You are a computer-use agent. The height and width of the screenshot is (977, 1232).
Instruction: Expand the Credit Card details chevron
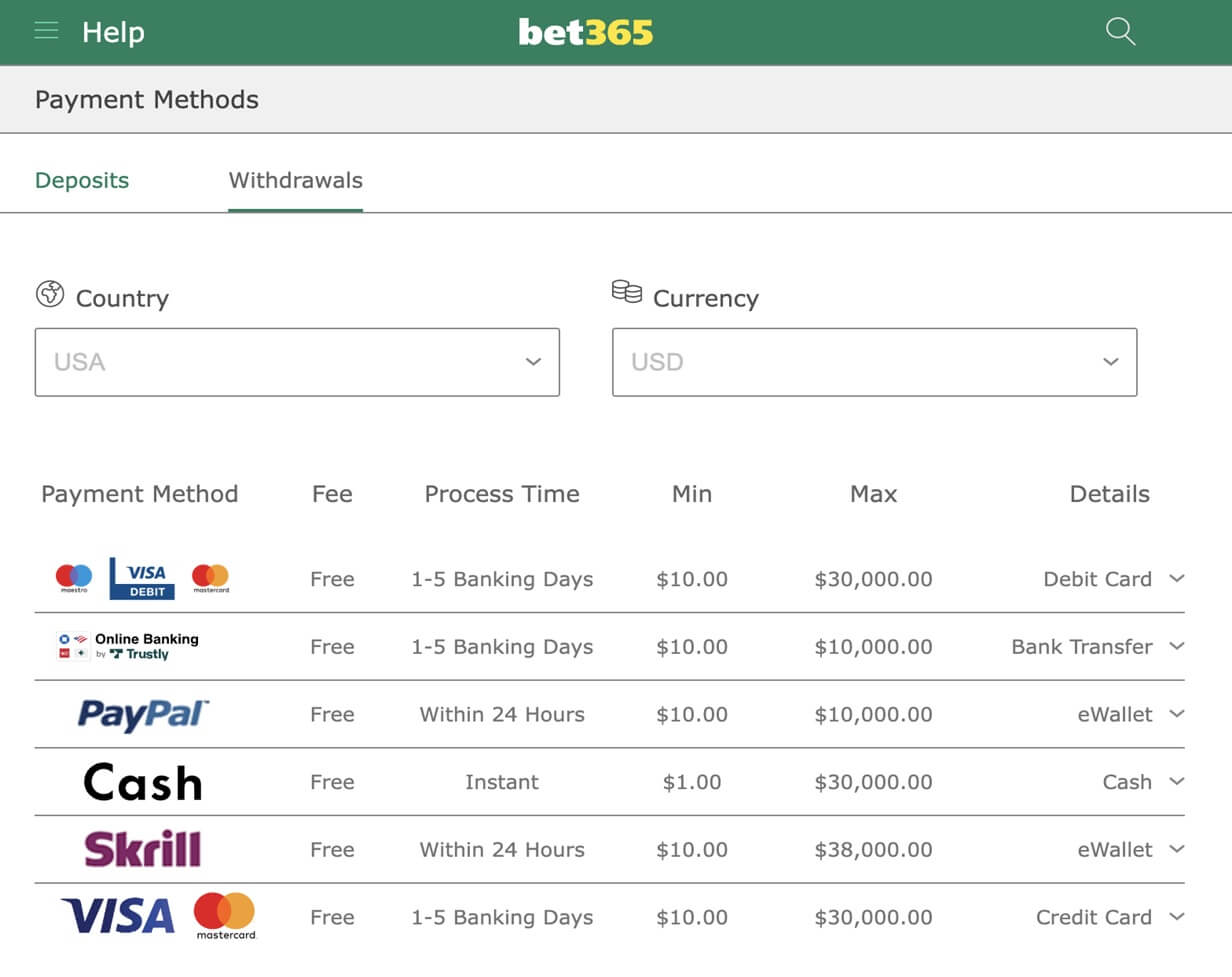pos(1177,917)
